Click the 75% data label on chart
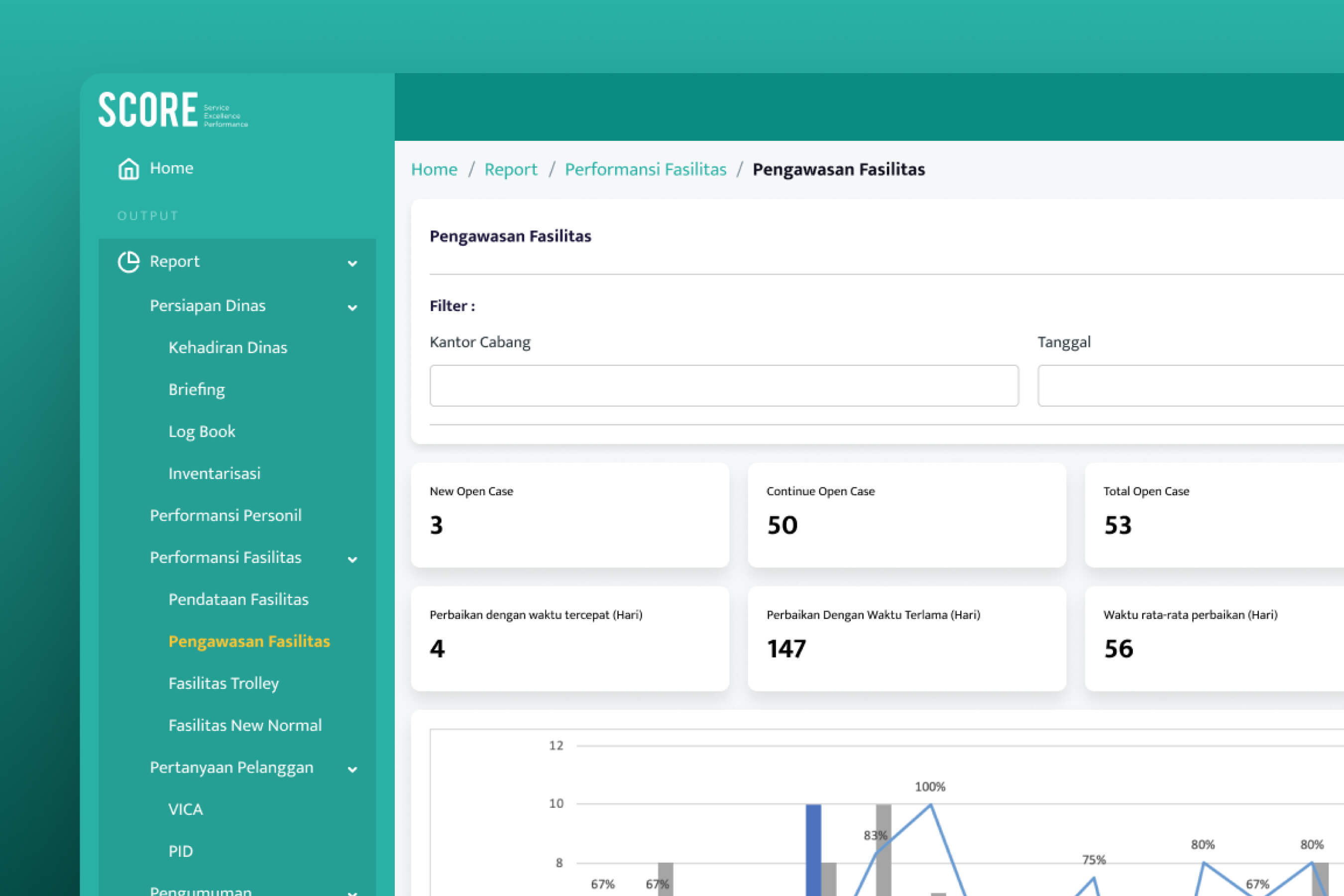Viewport: 1344px width, 896px height. coord(1094,860)
